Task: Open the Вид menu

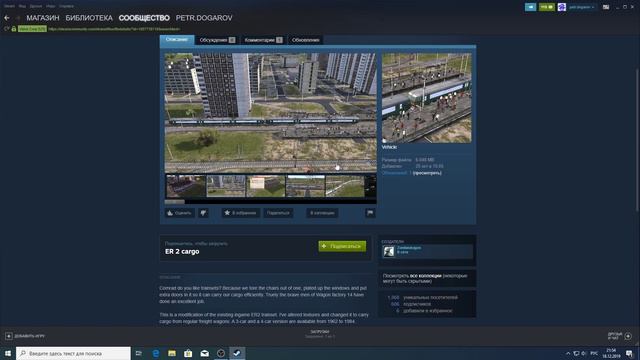Action: pyautogui.click(x=22, y=6)
